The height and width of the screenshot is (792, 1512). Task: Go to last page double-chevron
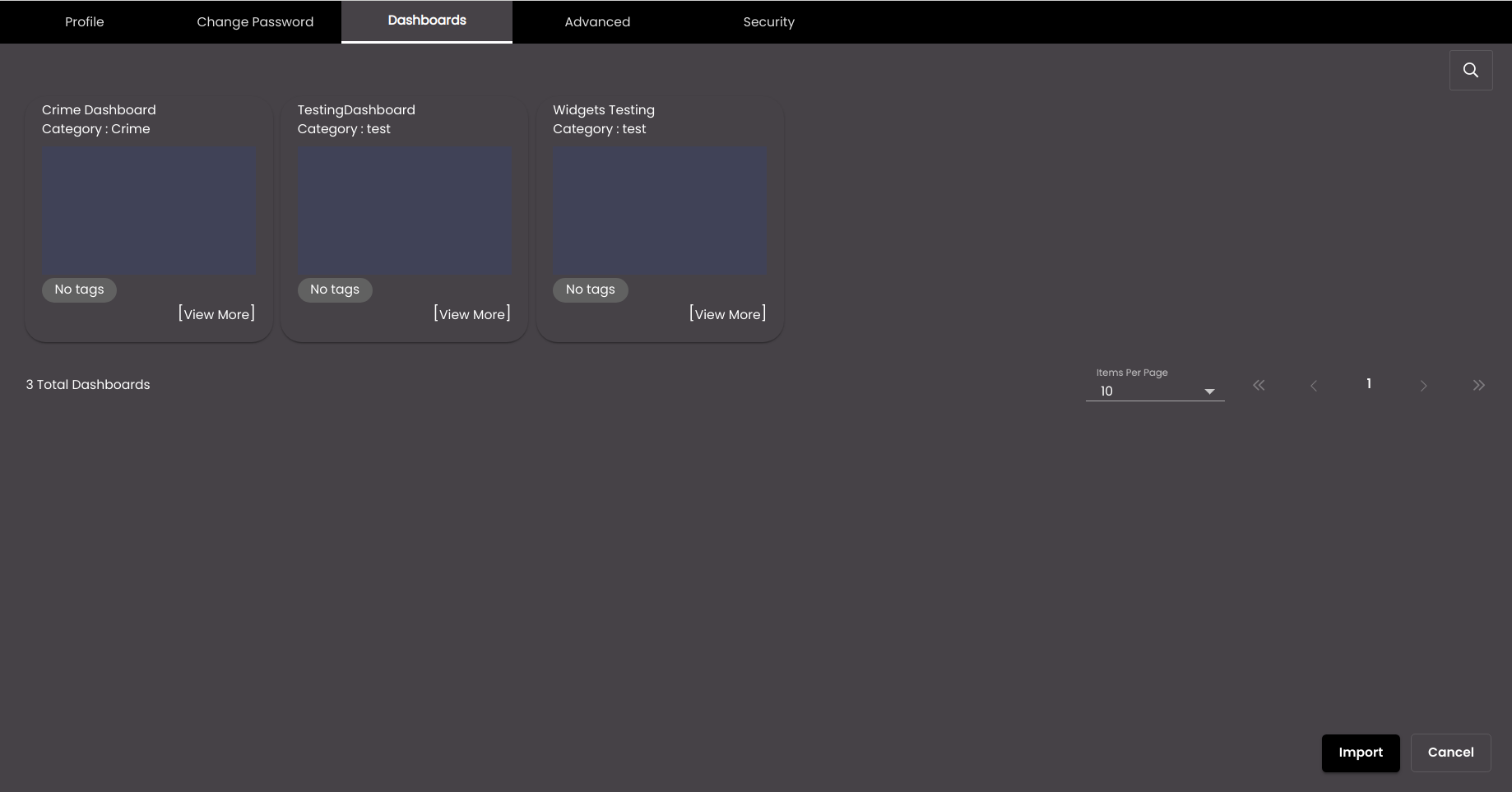[x=1478, y=385]
